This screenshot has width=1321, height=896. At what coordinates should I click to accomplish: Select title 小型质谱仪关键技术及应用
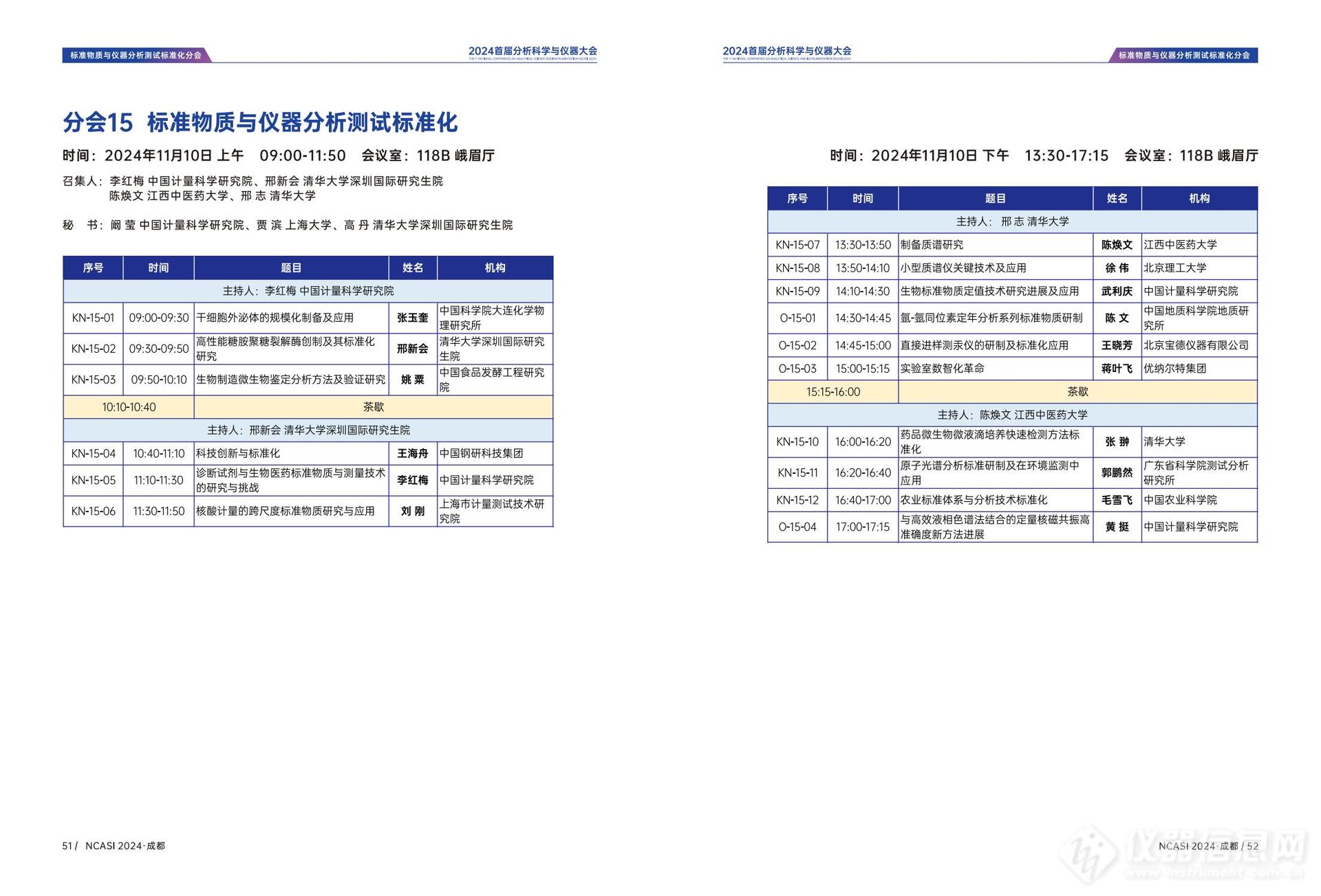pyautogui.click(x=963, y=268)
